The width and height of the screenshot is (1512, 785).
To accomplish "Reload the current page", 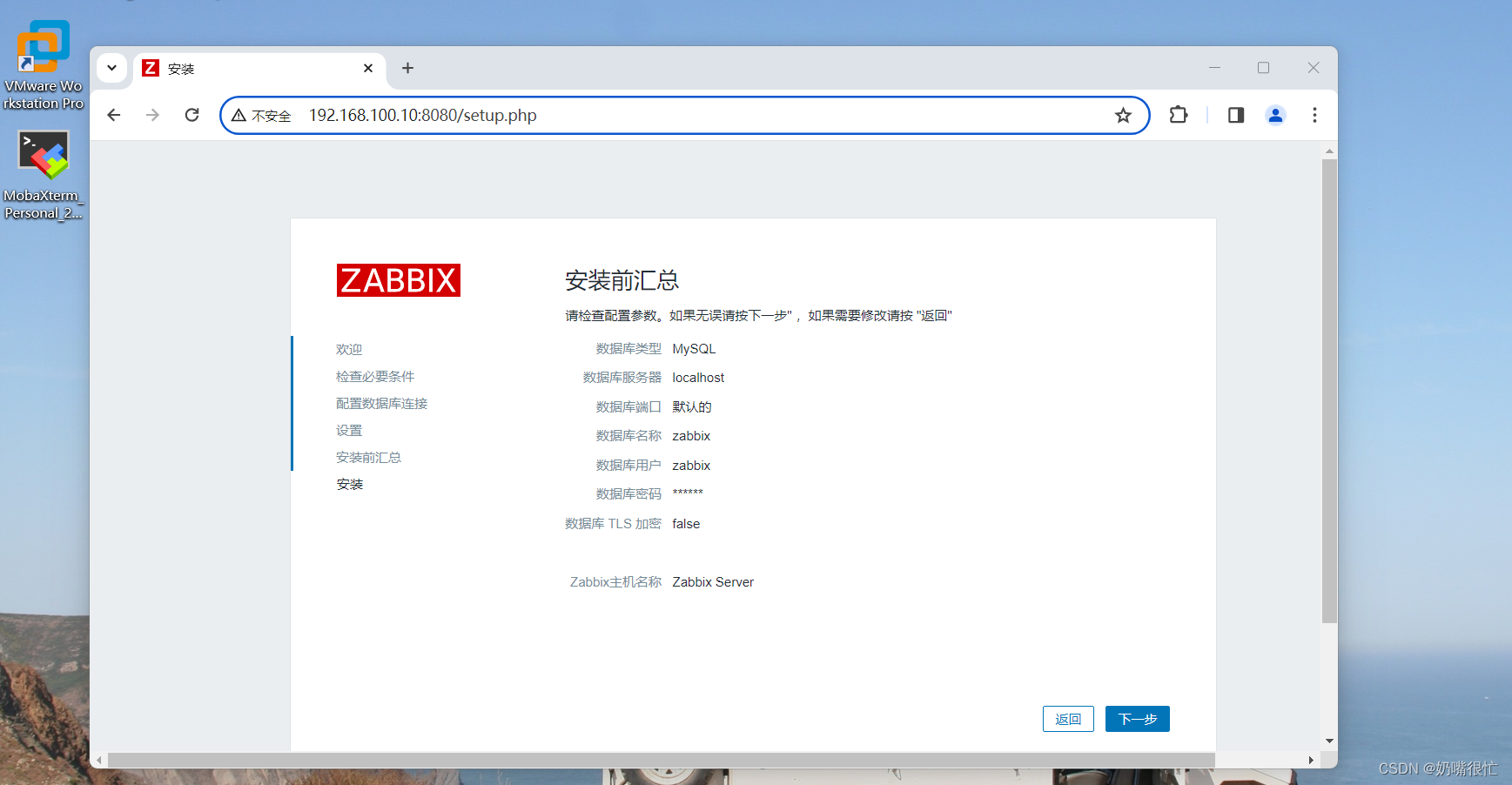I will click(x=192, y=115).
